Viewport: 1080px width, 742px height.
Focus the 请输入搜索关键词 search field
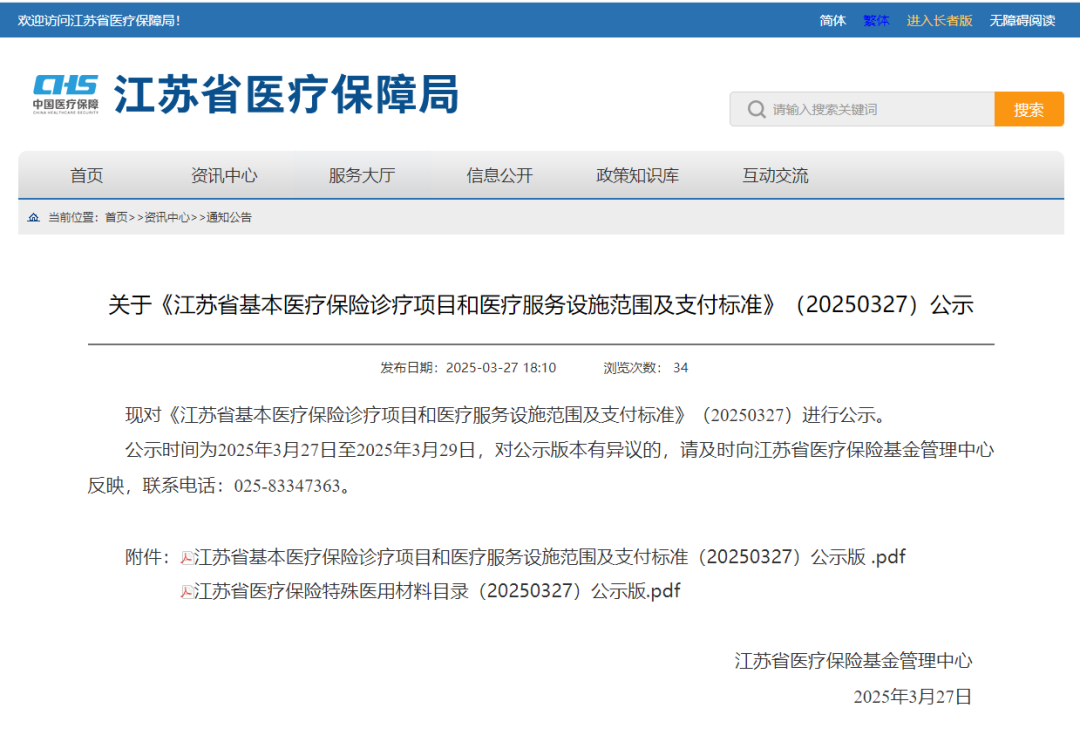point(862,110)
